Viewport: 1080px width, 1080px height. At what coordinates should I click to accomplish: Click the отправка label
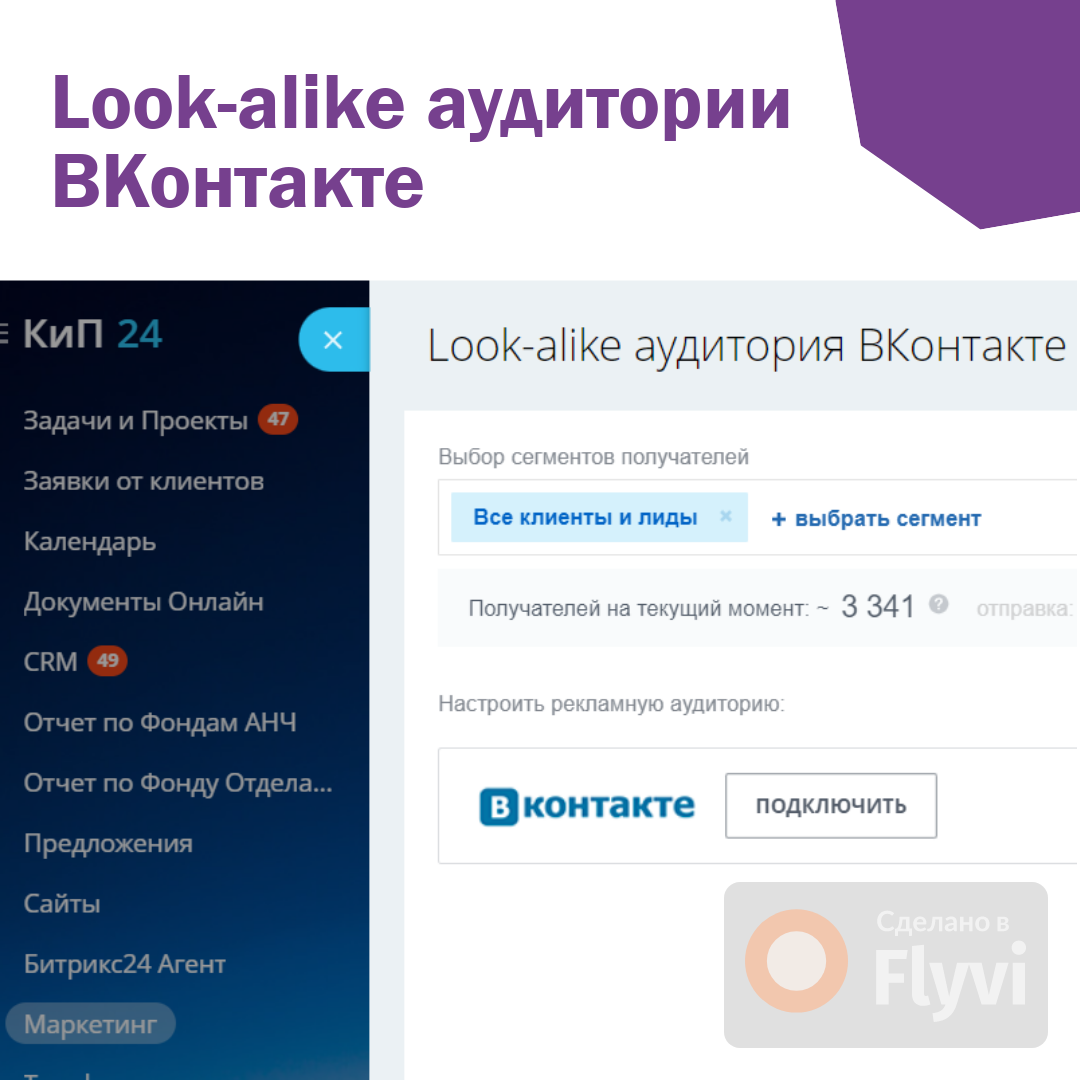click(1025, 609)
